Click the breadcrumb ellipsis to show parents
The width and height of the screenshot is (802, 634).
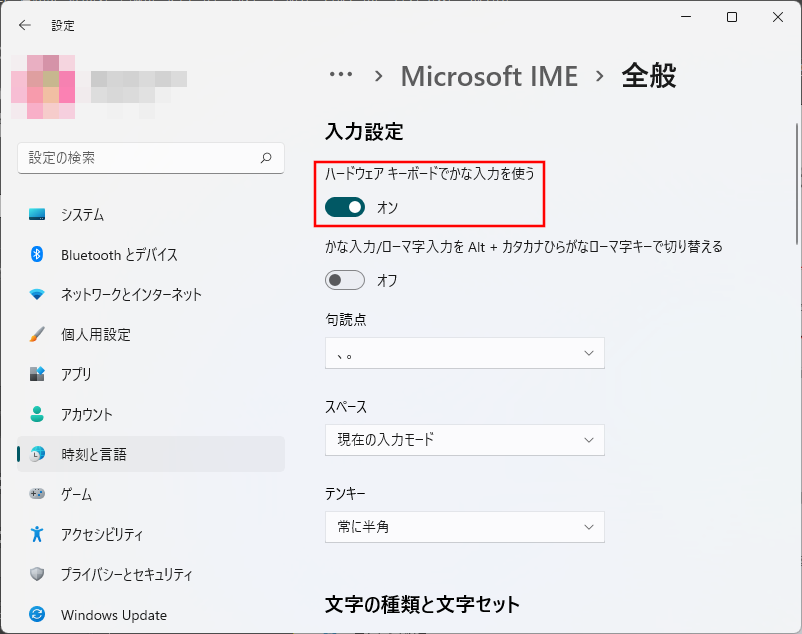point(341,76)
